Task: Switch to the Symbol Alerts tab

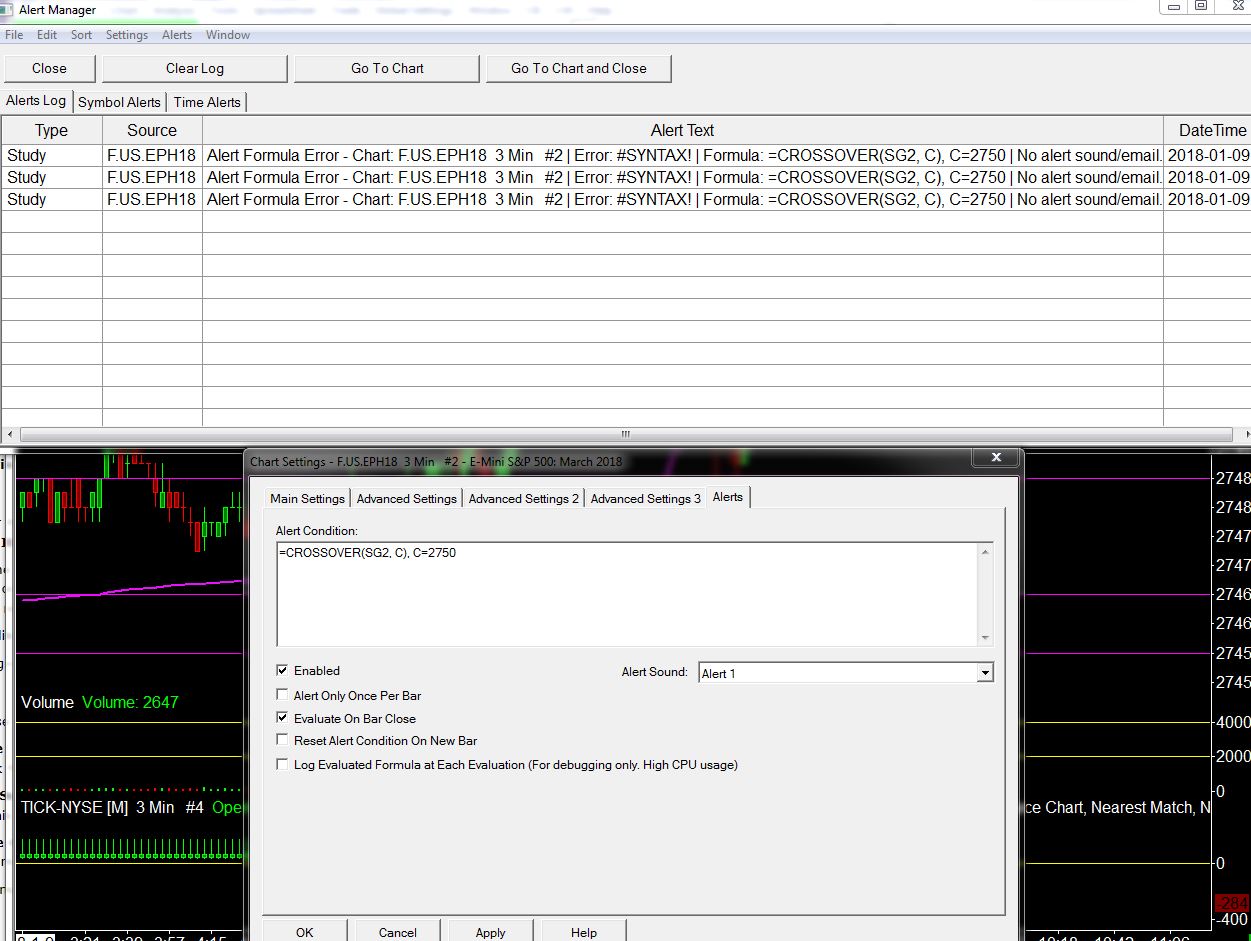Action: pos(119,102)
